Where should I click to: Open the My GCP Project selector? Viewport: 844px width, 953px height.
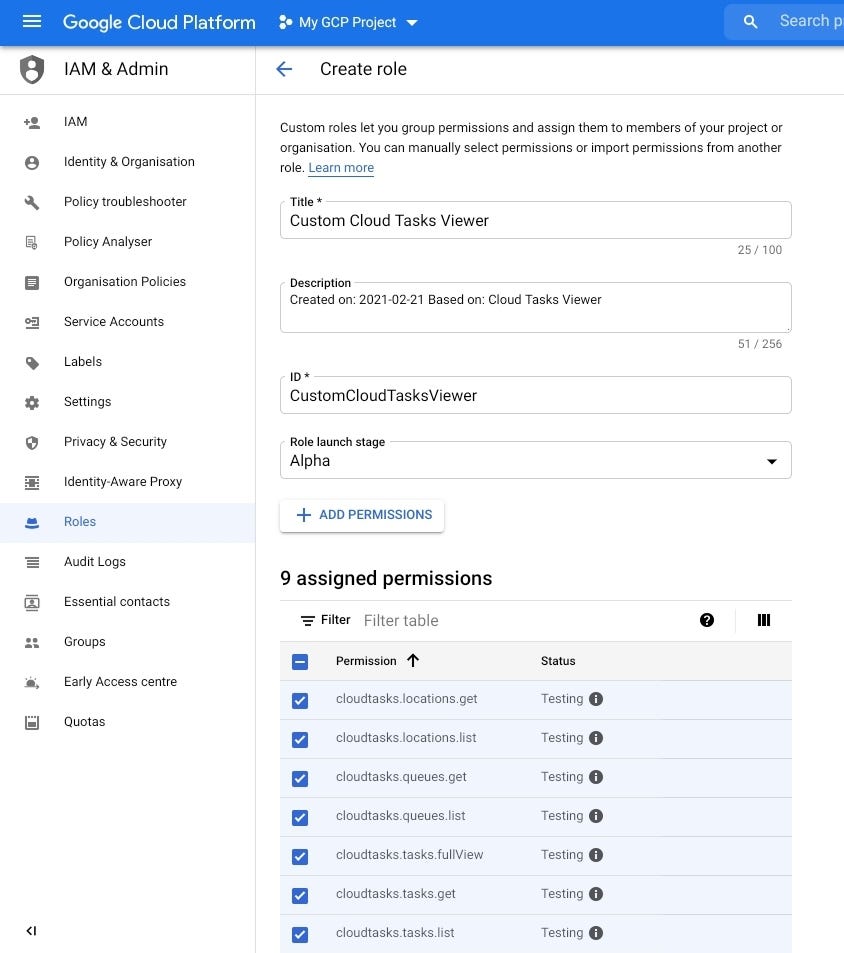(347, 21)
